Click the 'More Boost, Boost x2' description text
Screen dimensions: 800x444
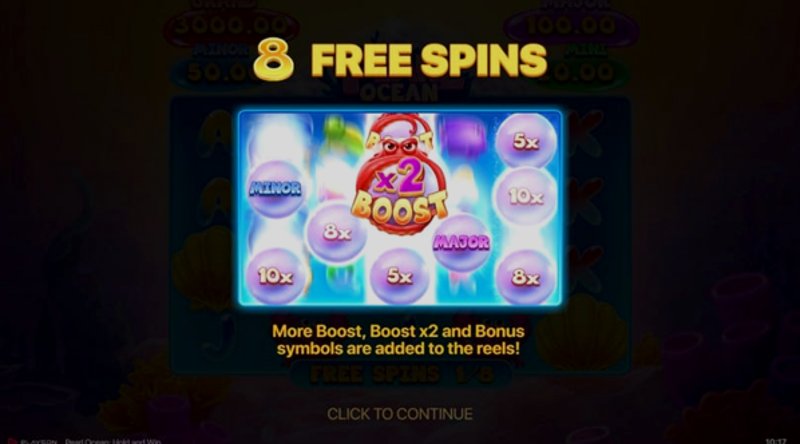pyautogui.click(x=398, y=340)
